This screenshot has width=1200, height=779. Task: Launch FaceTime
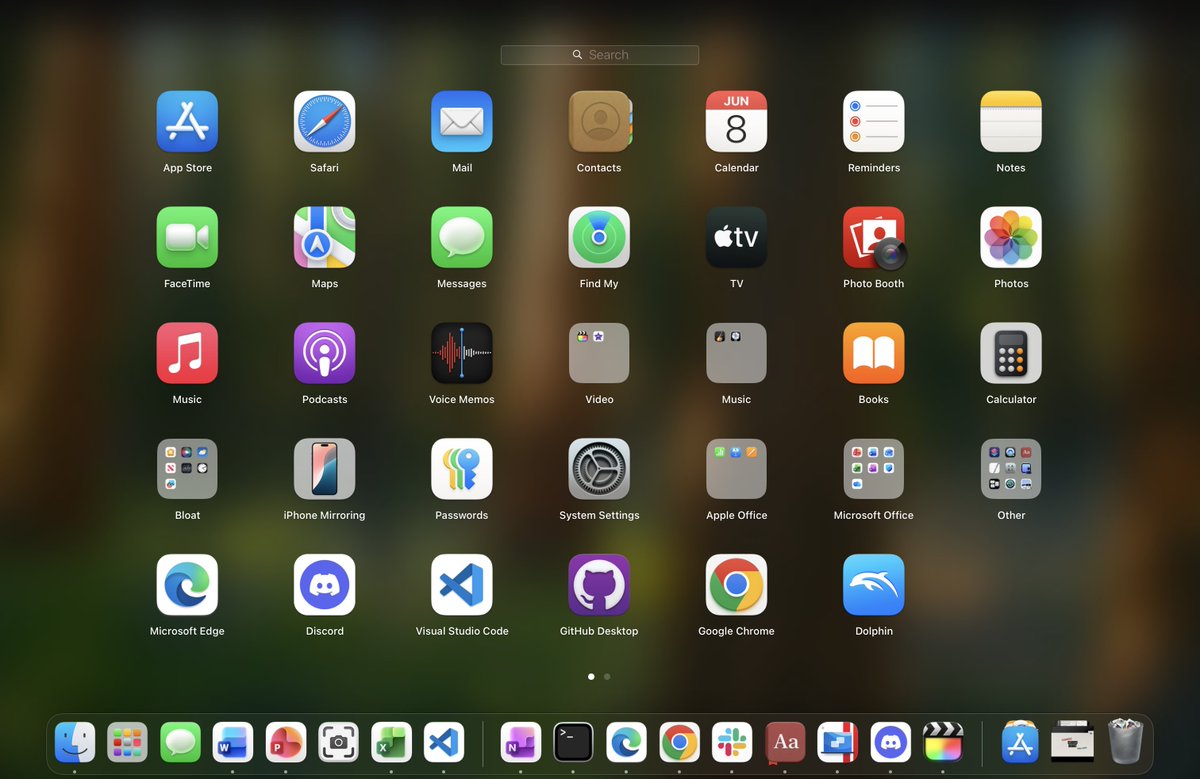[x=187, y=237]
